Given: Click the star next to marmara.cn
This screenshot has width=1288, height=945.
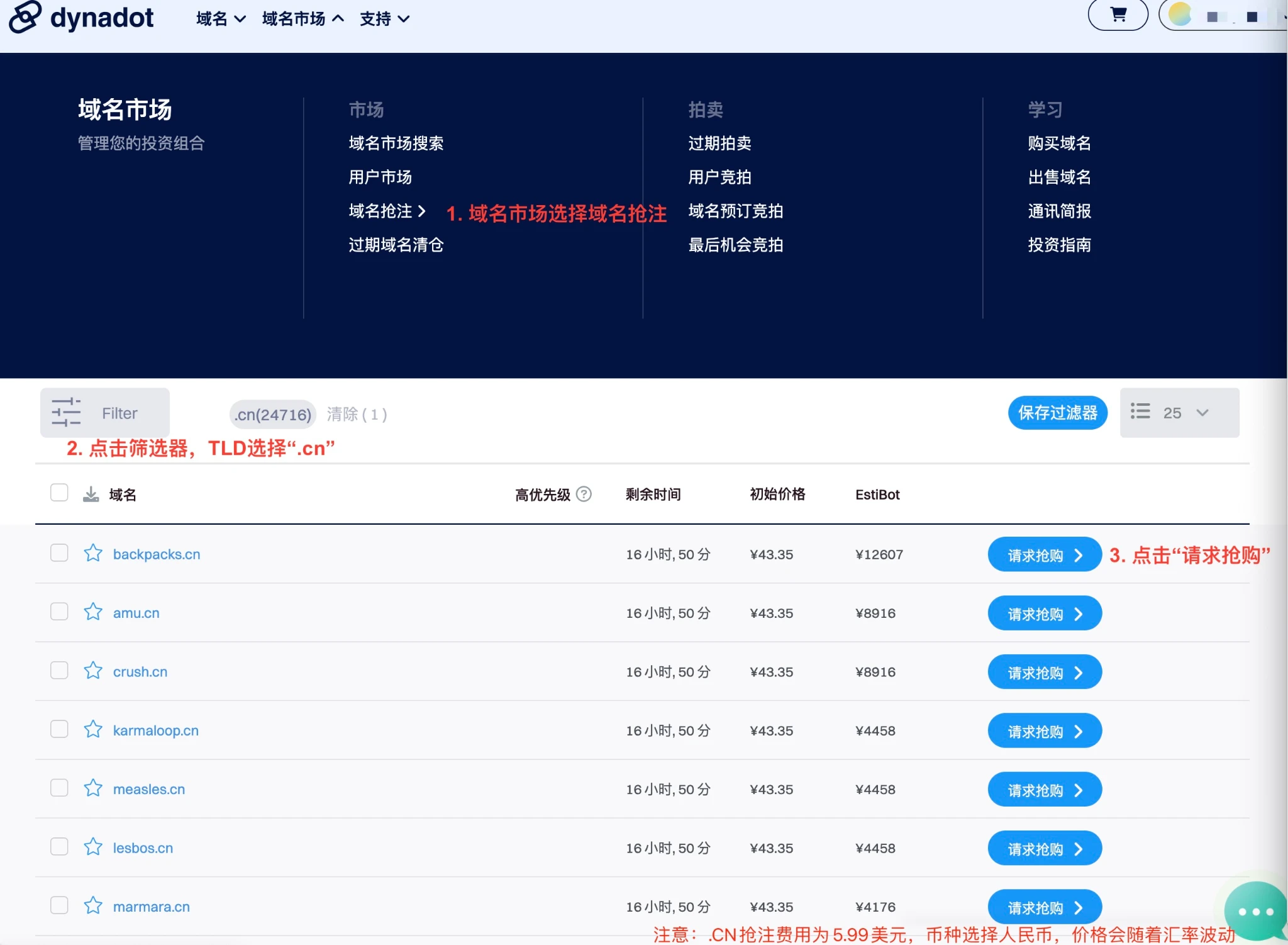Looking at the screenshot, I should tap(93, 905).
